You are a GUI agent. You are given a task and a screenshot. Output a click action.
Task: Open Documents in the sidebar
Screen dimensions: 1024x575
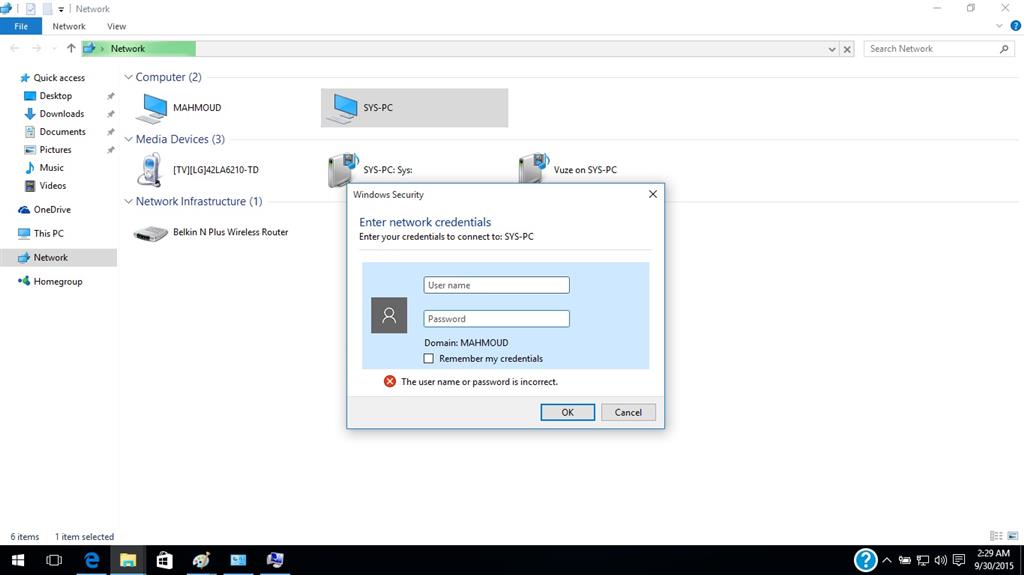(x=62, y=131)
